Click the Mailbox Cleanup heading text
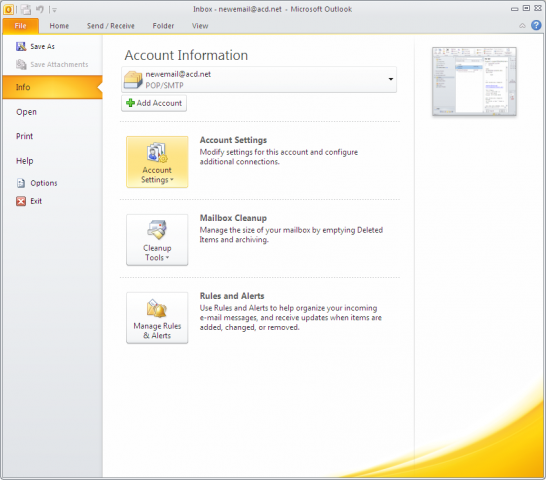The height and width of the screenshot is (480, 546). click(x=233, y=218)
